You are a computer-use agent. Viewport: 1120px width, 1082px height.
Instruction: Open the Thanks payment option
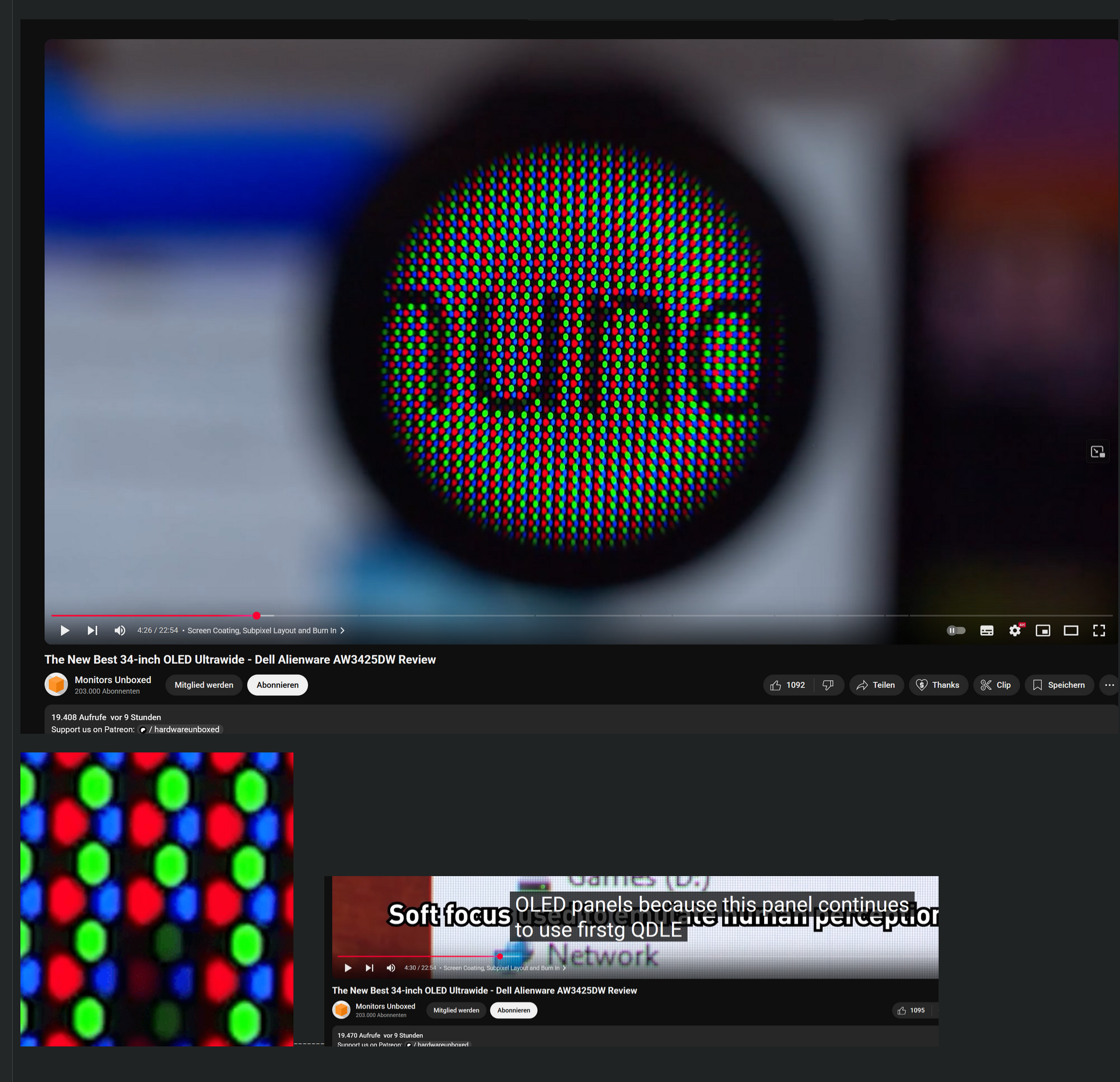coord(939,685)
